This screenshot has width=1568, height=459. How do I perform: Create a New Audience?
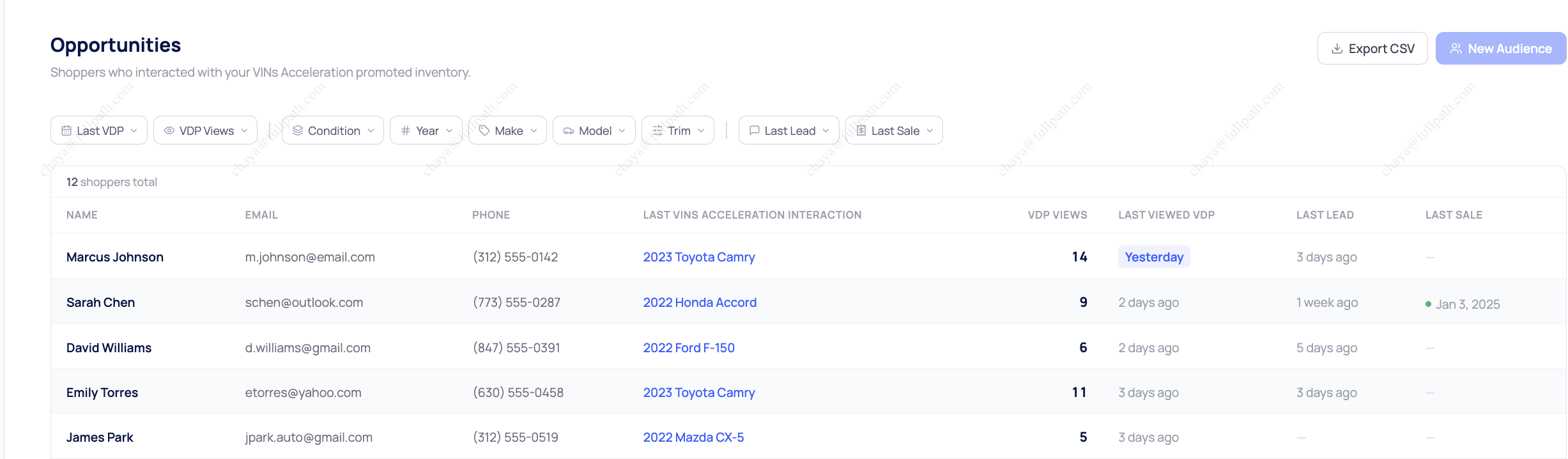[1500, 49]
